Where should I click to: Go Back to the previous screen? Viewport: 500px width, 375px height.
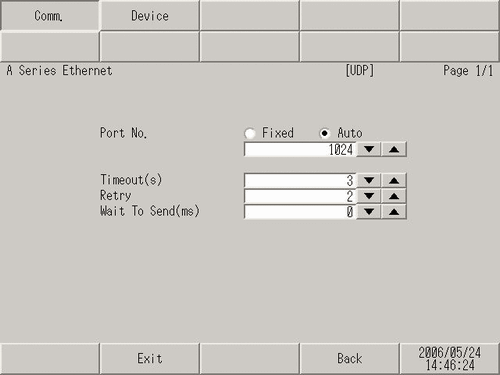[x=349, y=359]
